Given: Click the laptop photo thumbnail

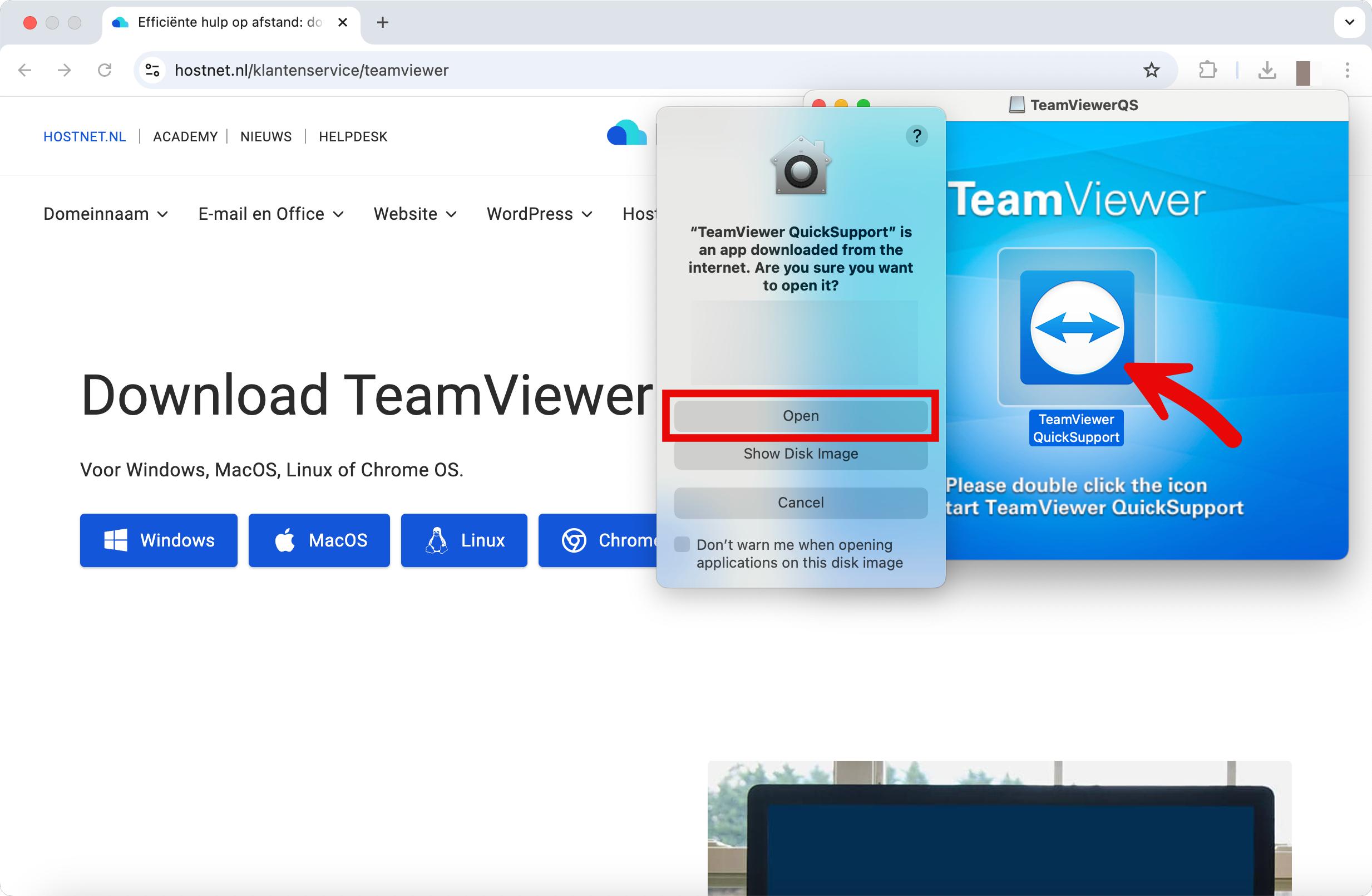Looking at the screenshot, I should pyautogui.click(x=999, y=828).
